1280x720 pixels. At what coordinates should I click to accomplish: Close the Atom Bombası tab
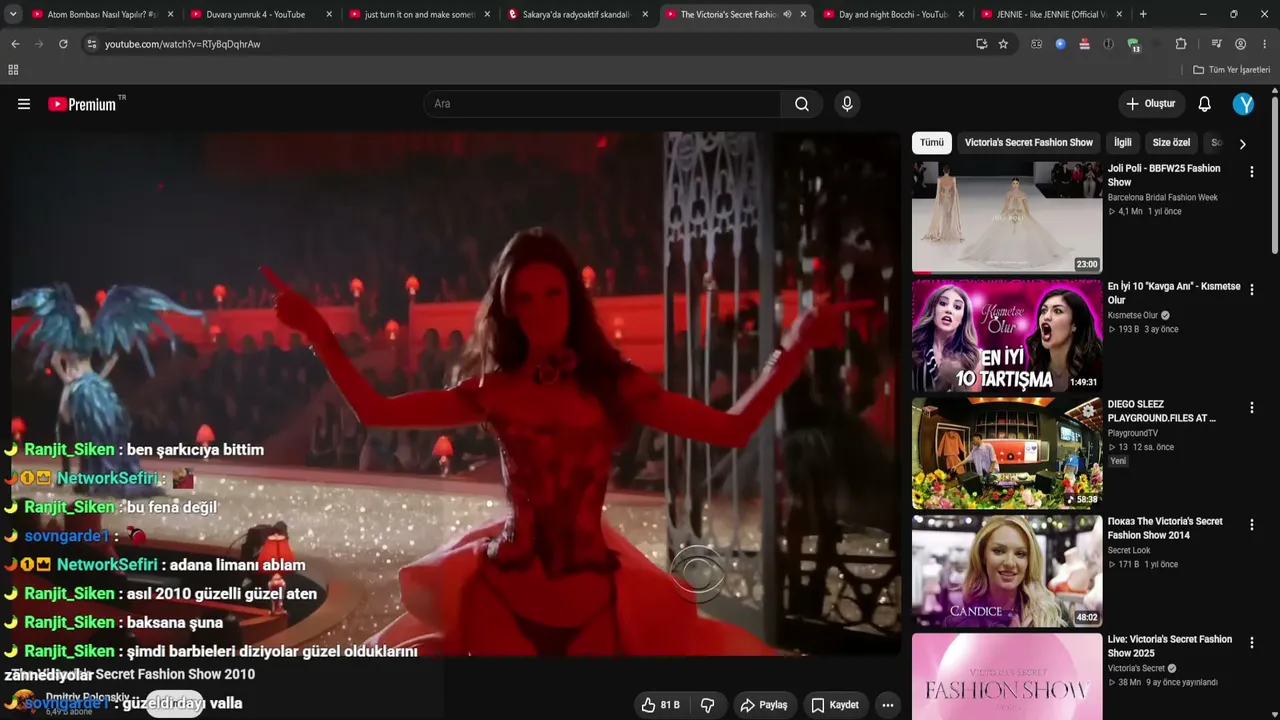coord(170,15)
